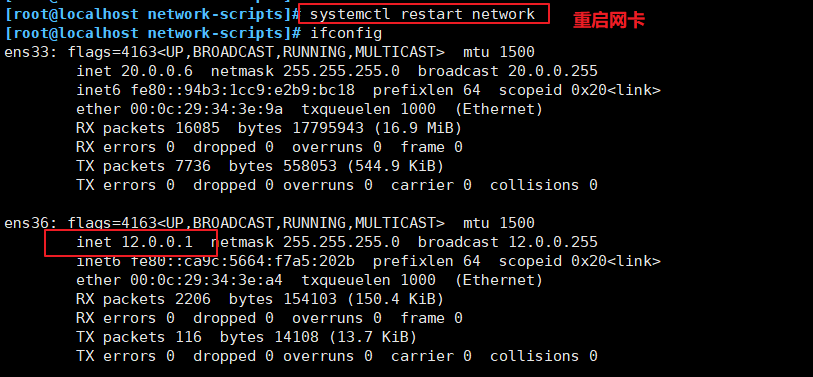
Task: Click the inet 20.0.0.6 address
Action: [x=134, y=71]
